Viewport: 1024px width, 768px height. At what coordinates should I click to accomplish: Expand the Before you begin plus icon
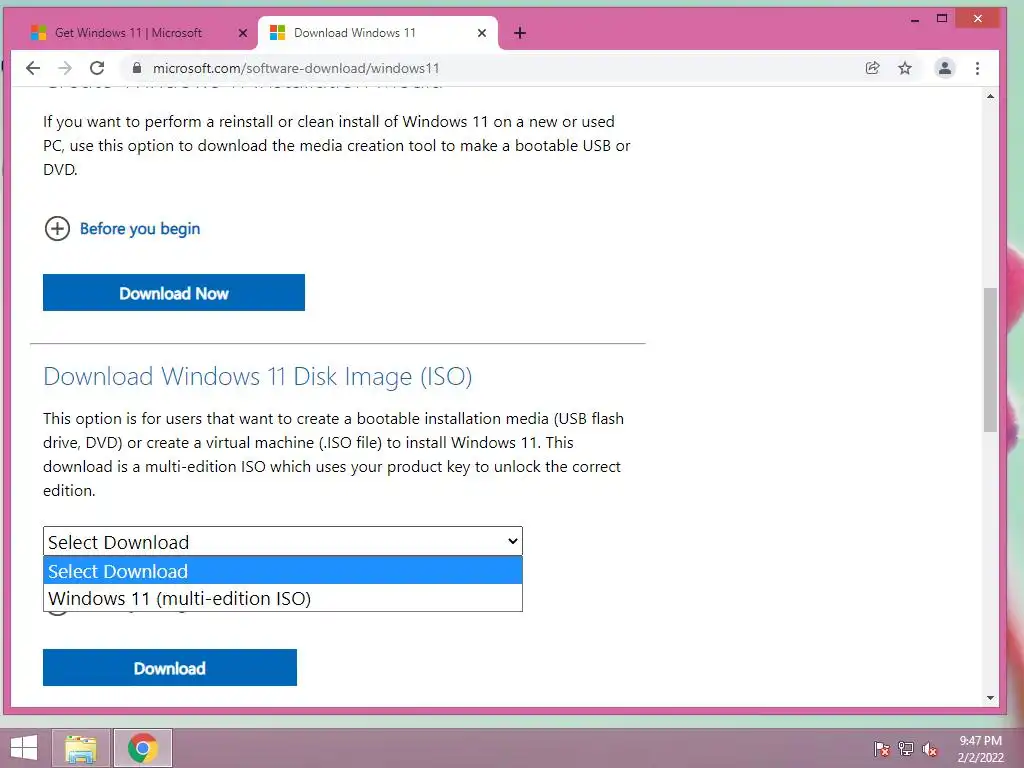click(x=57, y=229)
